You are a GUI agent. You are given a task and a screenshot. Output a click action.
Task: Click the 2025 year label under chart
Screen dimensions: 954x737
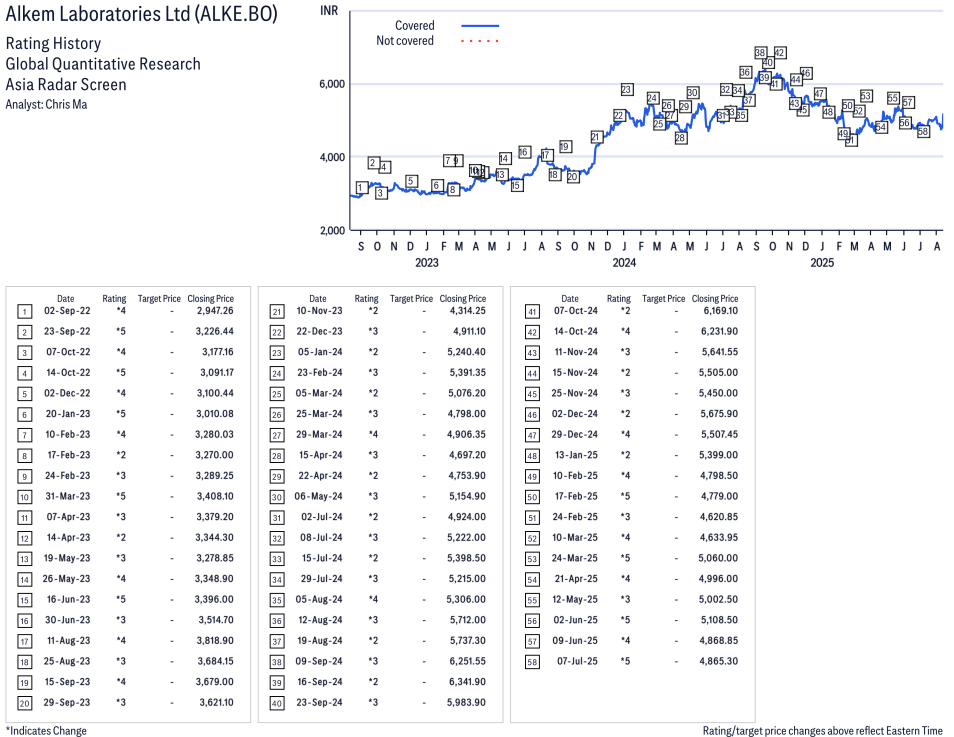click(x=822, y=263)
